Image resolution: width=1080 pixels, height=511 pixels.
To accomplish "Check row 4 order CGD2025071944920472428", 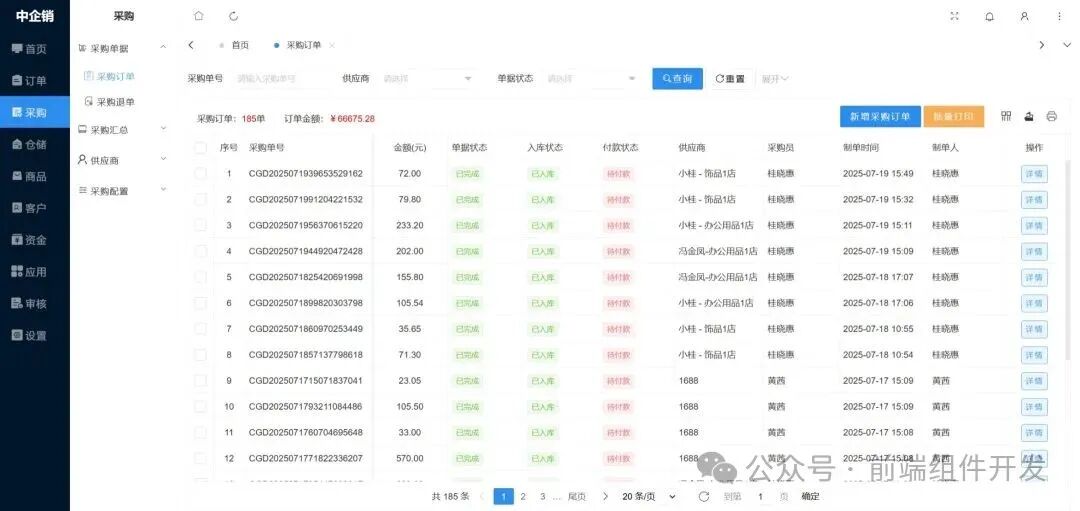I will (200, 251).
